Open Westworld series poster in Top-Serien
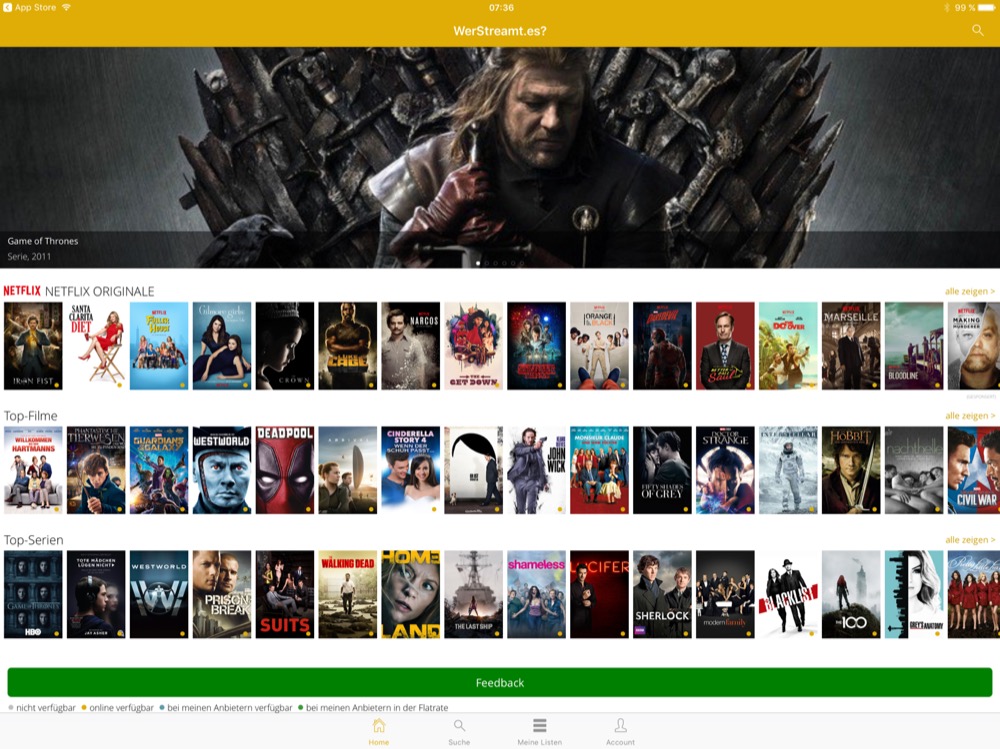This screenshot has width=1000, height=749. click(159, 595)
